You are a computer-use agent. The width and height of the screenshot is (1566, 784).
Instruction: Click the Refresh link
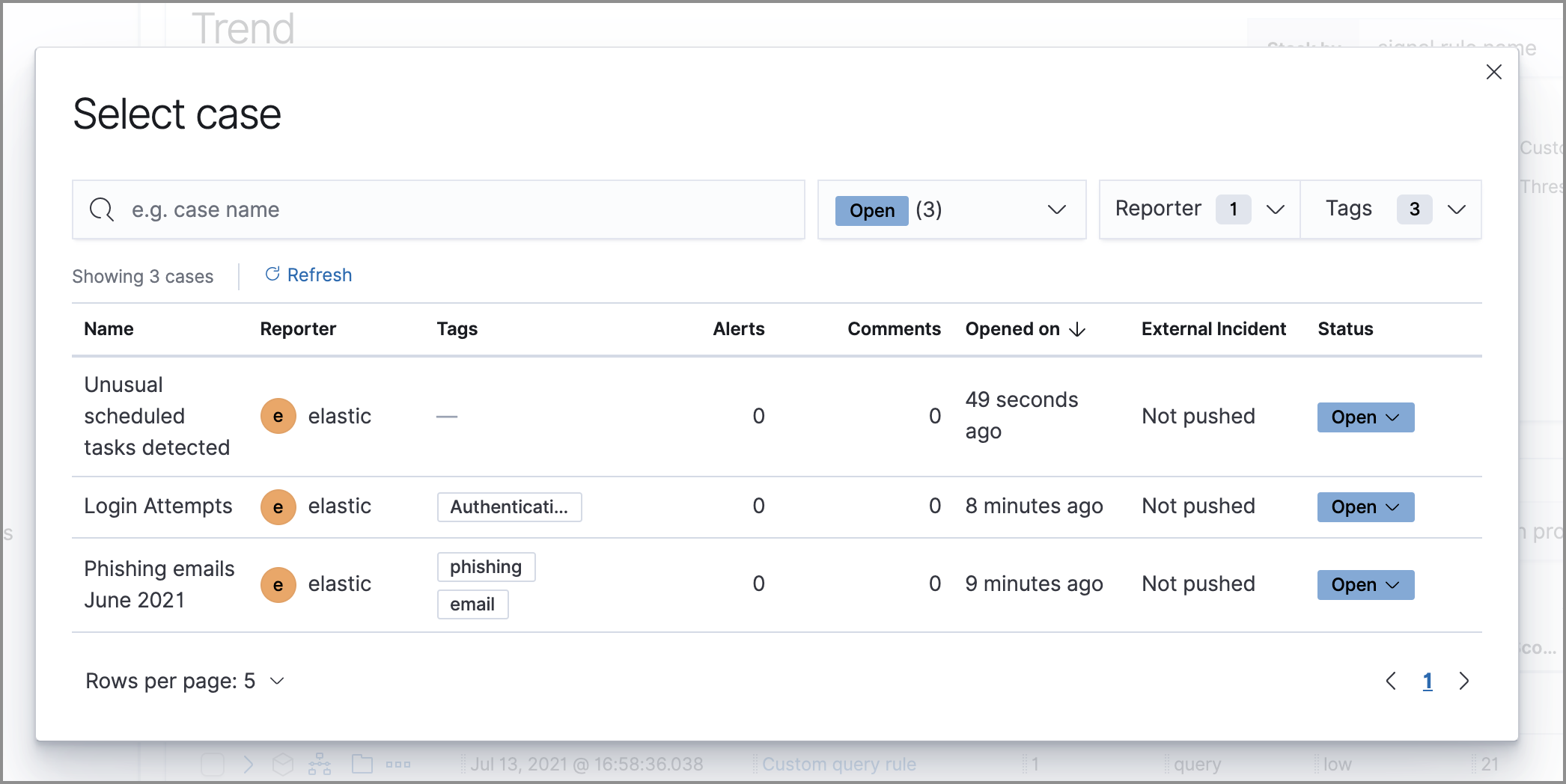tap(320, 275)
